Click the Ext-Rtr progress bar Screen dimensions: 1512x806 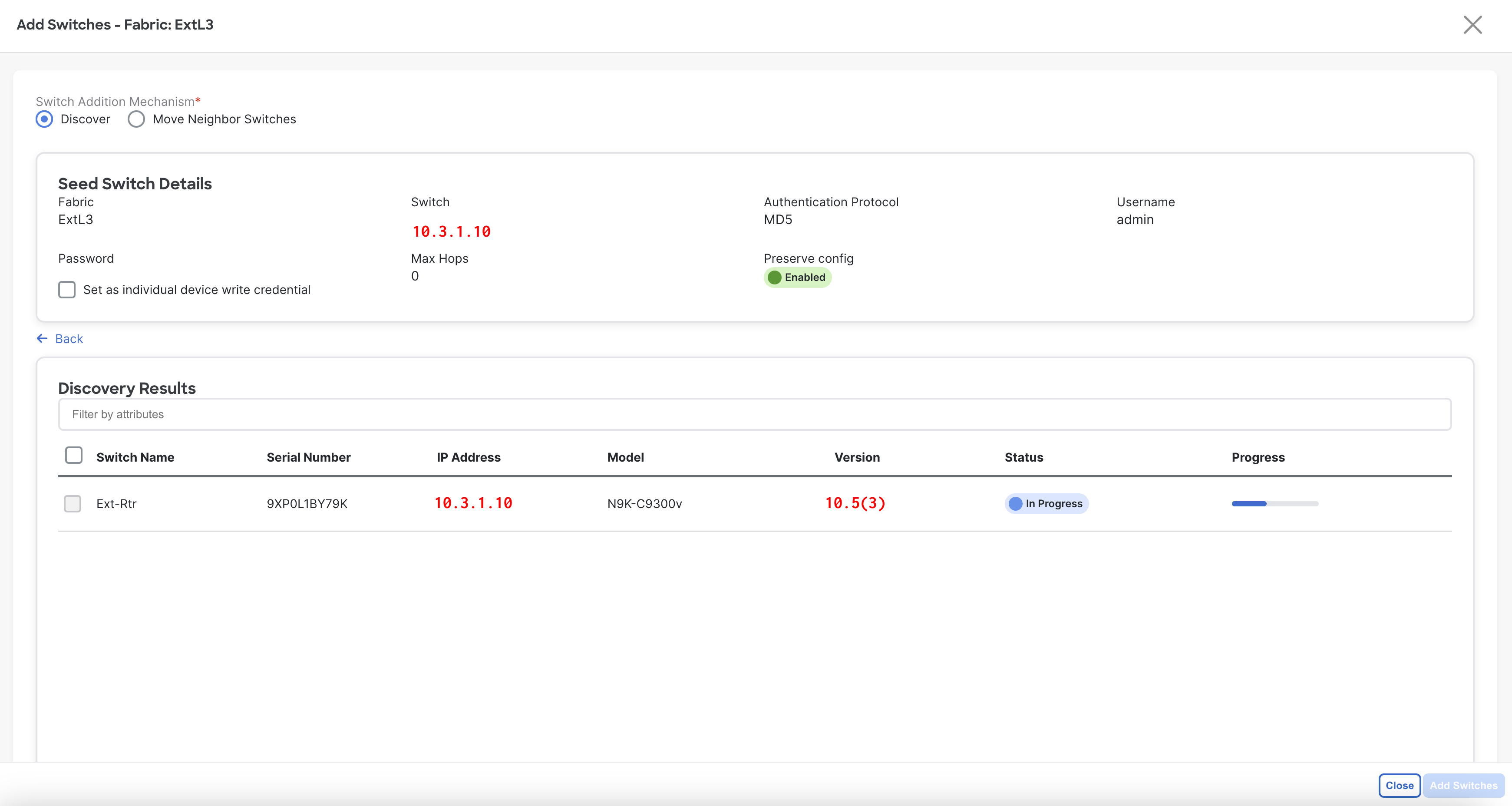(x=1274, y=504)
